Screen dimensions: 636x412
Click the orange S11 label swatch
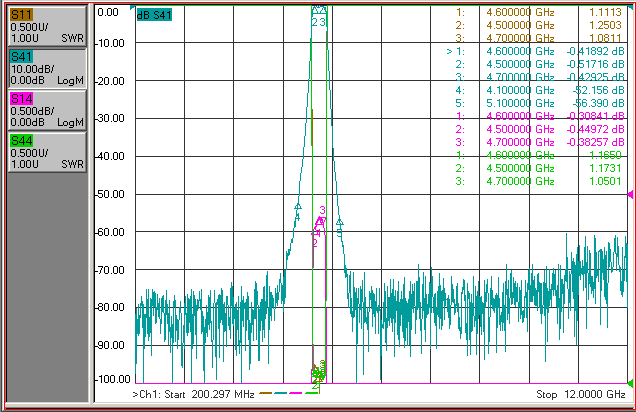21,15
